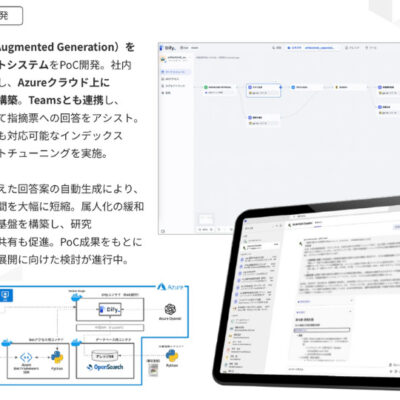Click the Dify box in the architecture diagram
Image resolution: width=400 pixels, height=400 pixels.
point(110,310)
